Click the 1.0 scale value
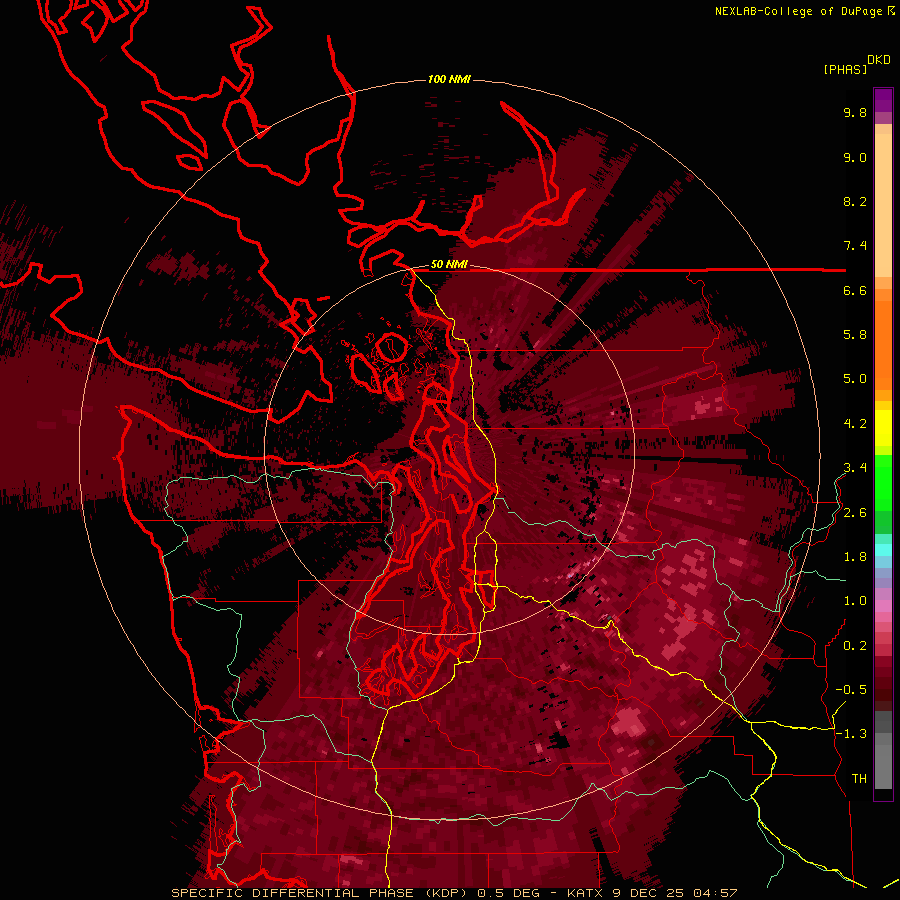Viewport: 900px width, 900px height. (855, 601)
